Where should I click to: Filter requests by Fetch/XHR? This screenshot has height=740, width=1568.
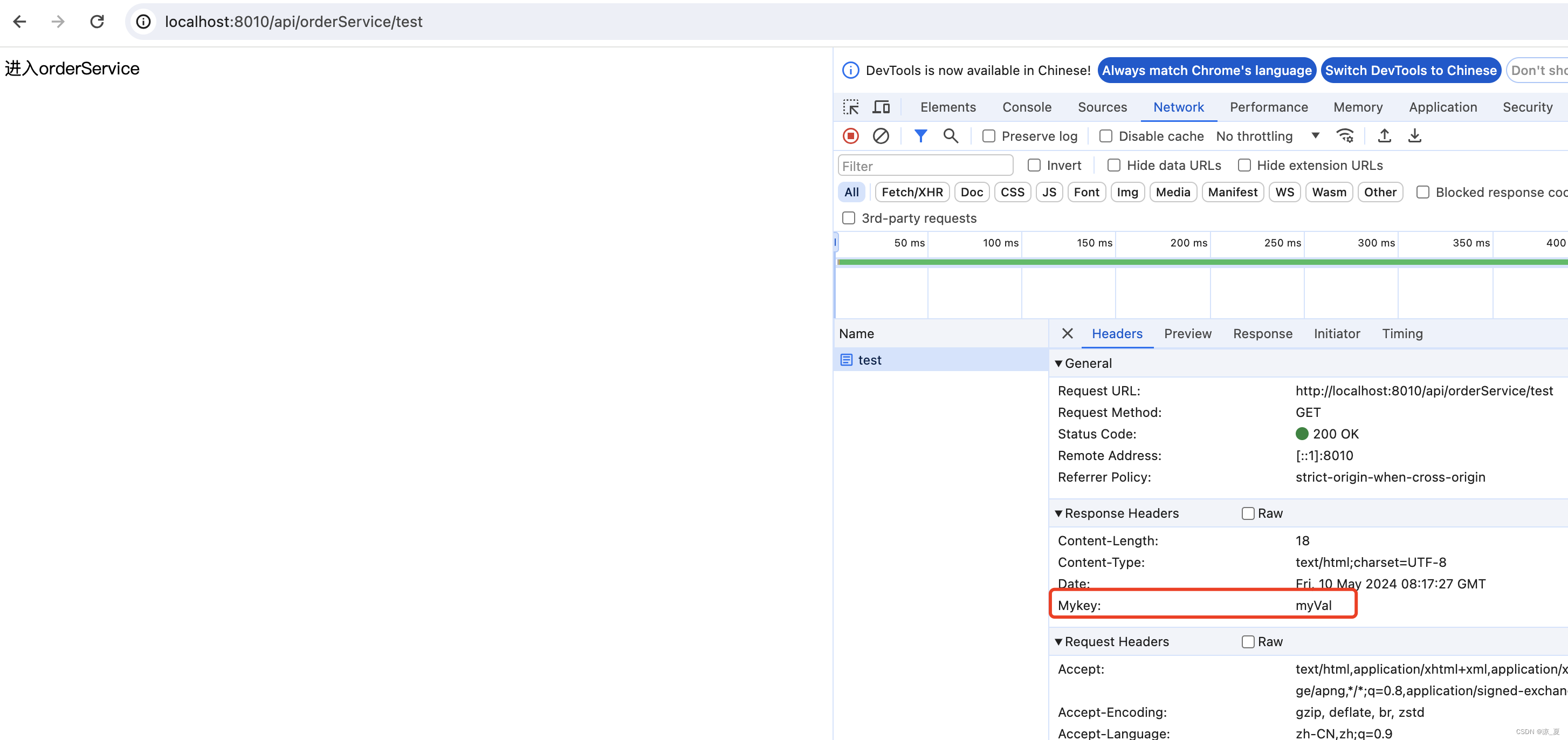point(912,193)
